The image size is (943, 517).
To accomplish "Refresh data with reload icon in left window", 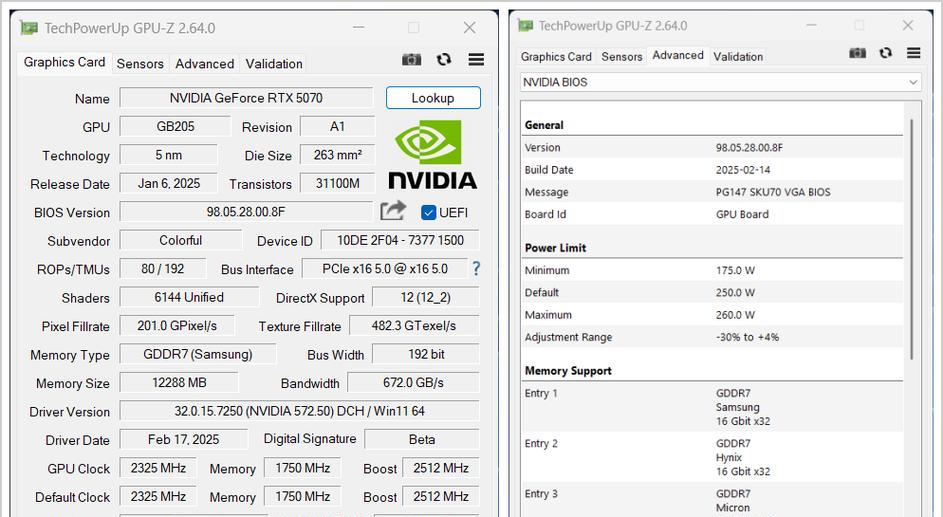I will coord(444,60).
